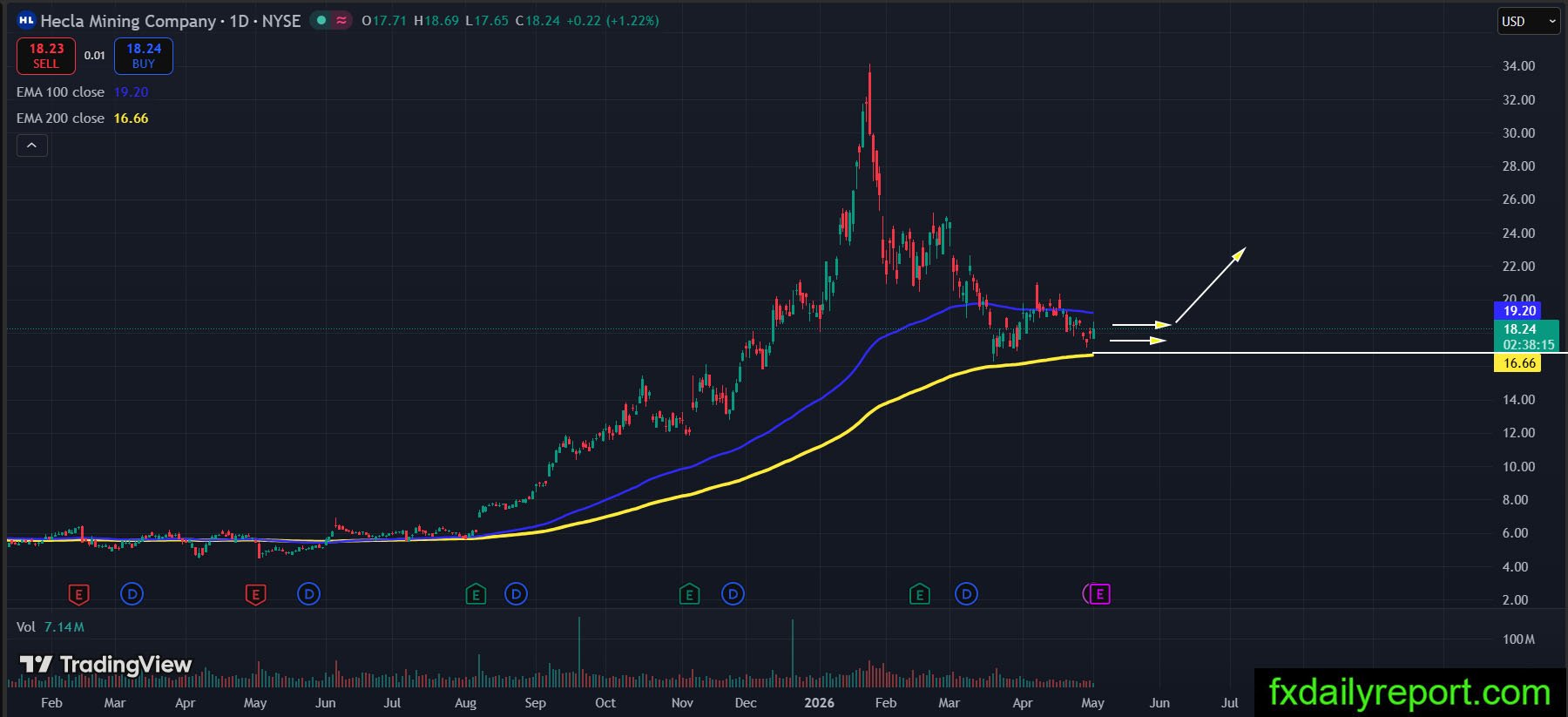The width and height of the screenshot is (1568, 717).
Task: Click the Hecla Mining HL logo icon
Action: [x=26, y=20]
